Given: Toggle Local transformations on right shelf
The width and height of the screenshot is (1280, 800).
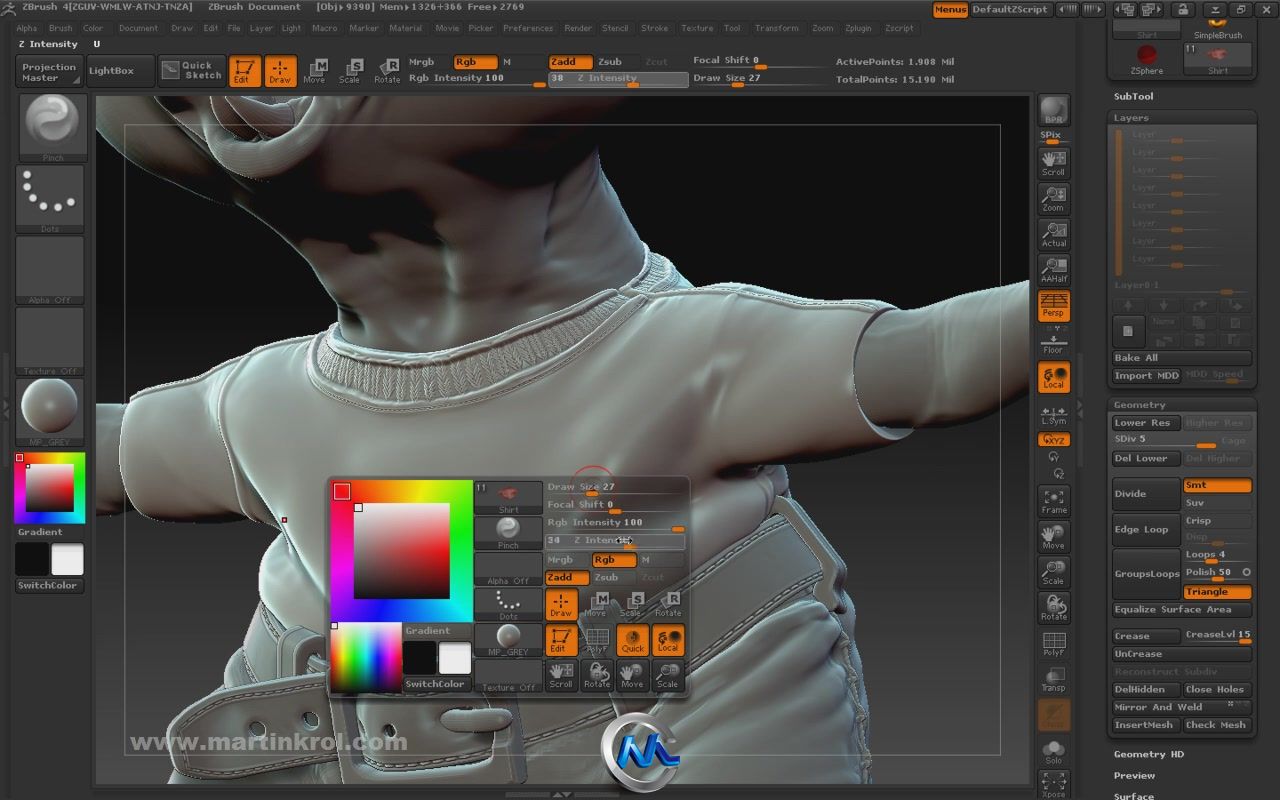Looking at the screenshot, I should 1053,377.
